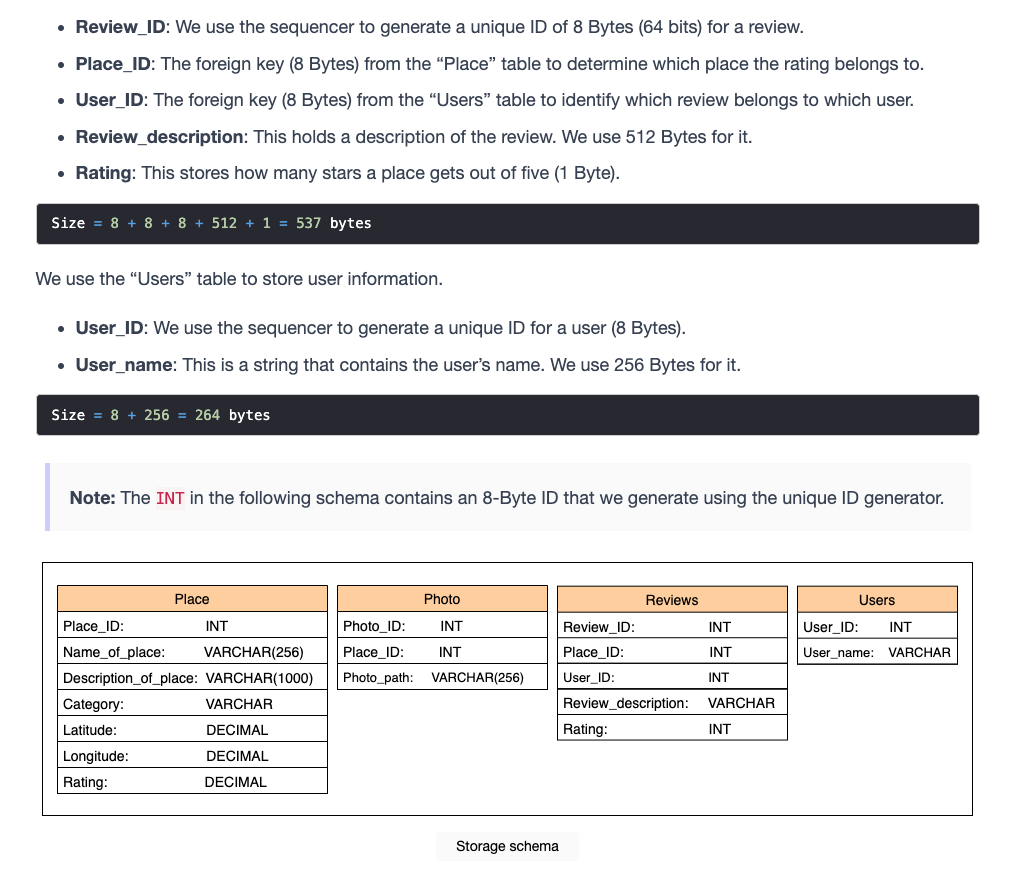Click the bold User_name bullet term
This screenshot has width=1030, height=874.
click(124, 364)
